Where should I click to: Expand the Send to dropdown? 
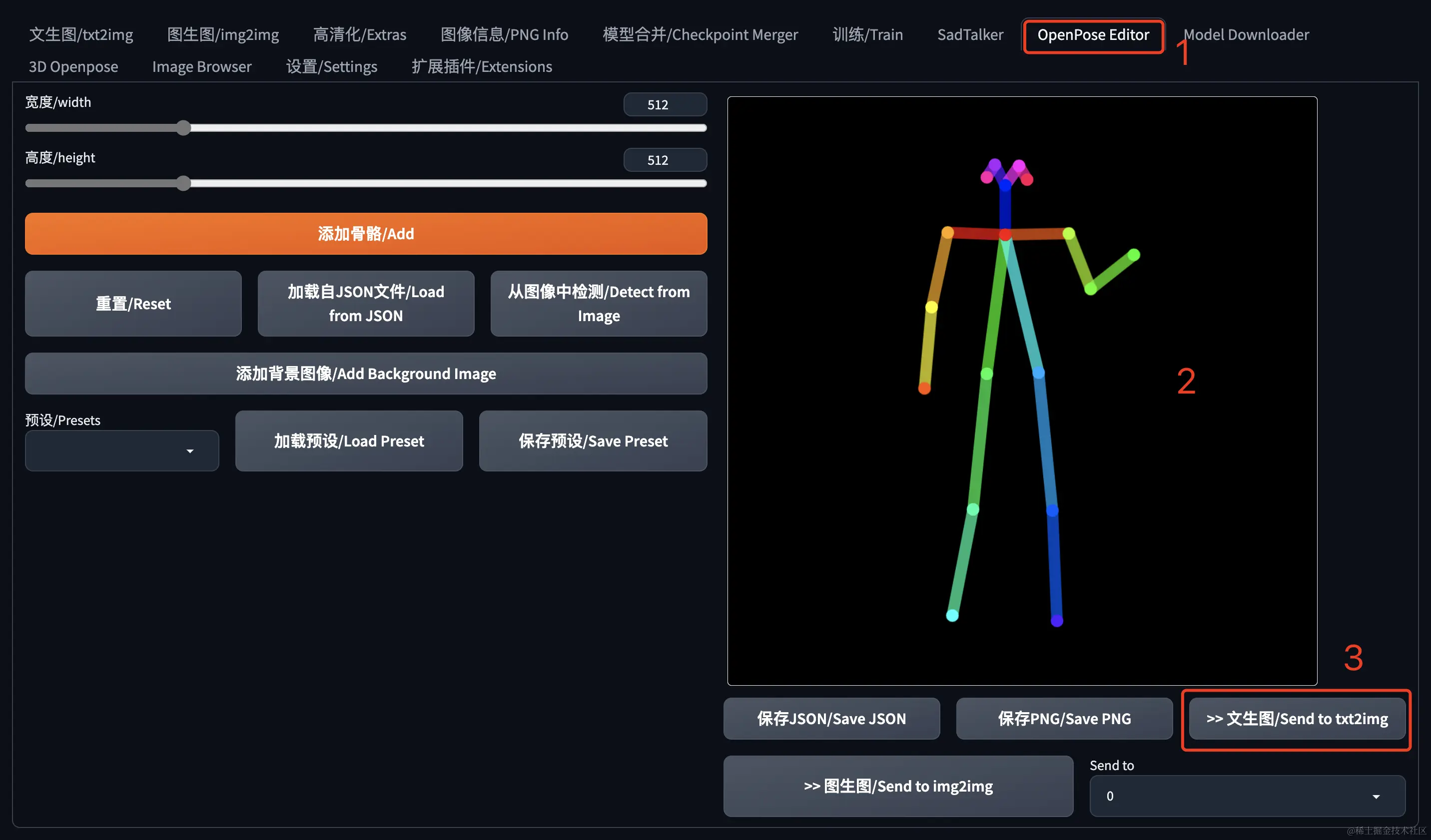(1247, 796)
